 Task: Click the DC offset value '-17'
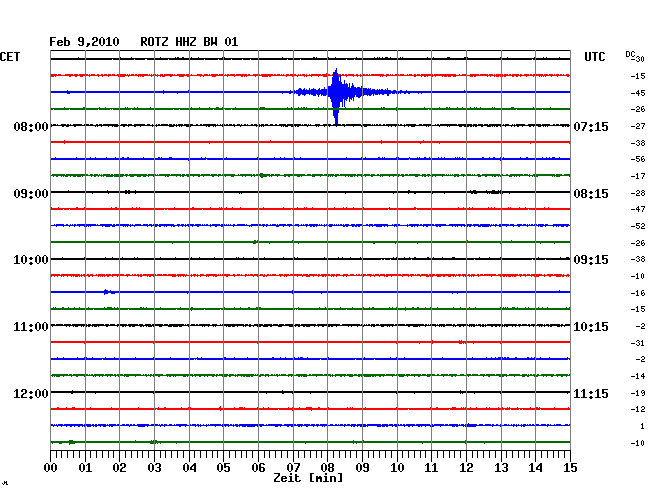[638, 176]
